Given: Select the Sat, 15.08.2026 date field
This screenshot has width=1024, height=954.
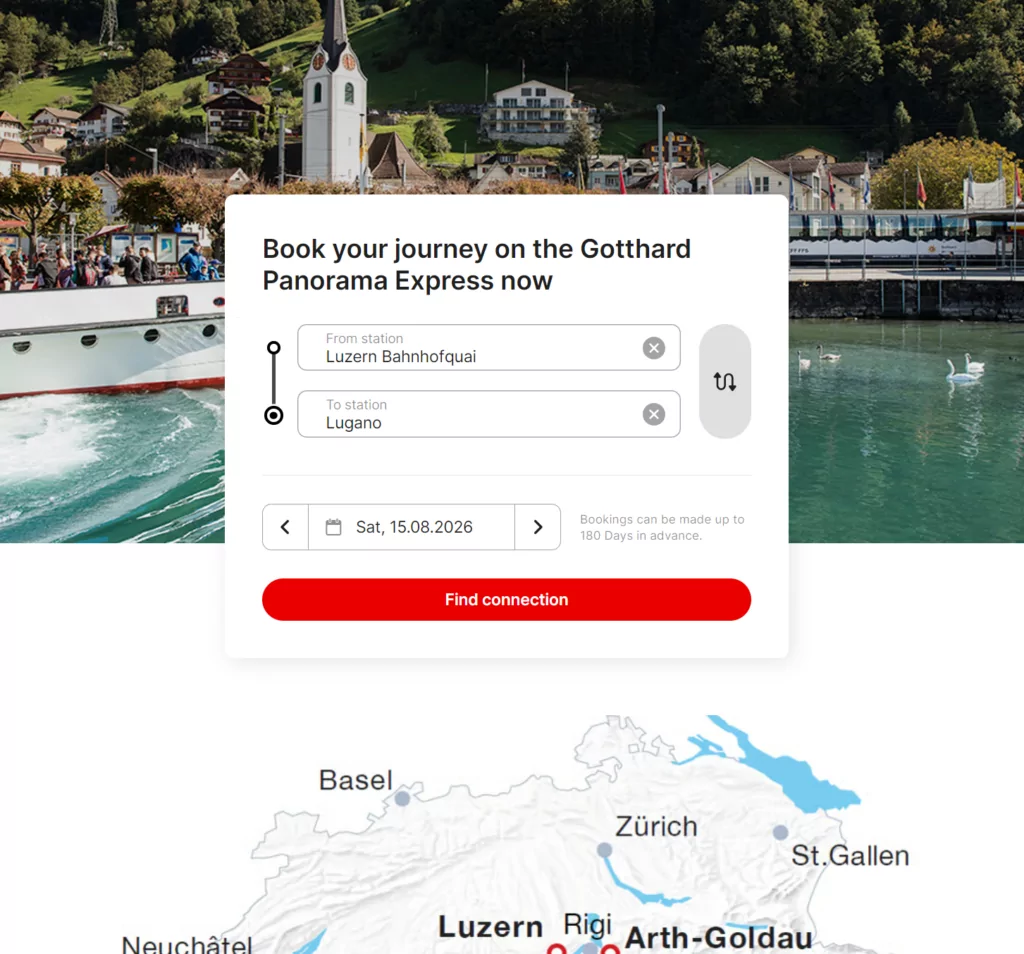Looking at the screenshot, I should (x=411, y=527).
